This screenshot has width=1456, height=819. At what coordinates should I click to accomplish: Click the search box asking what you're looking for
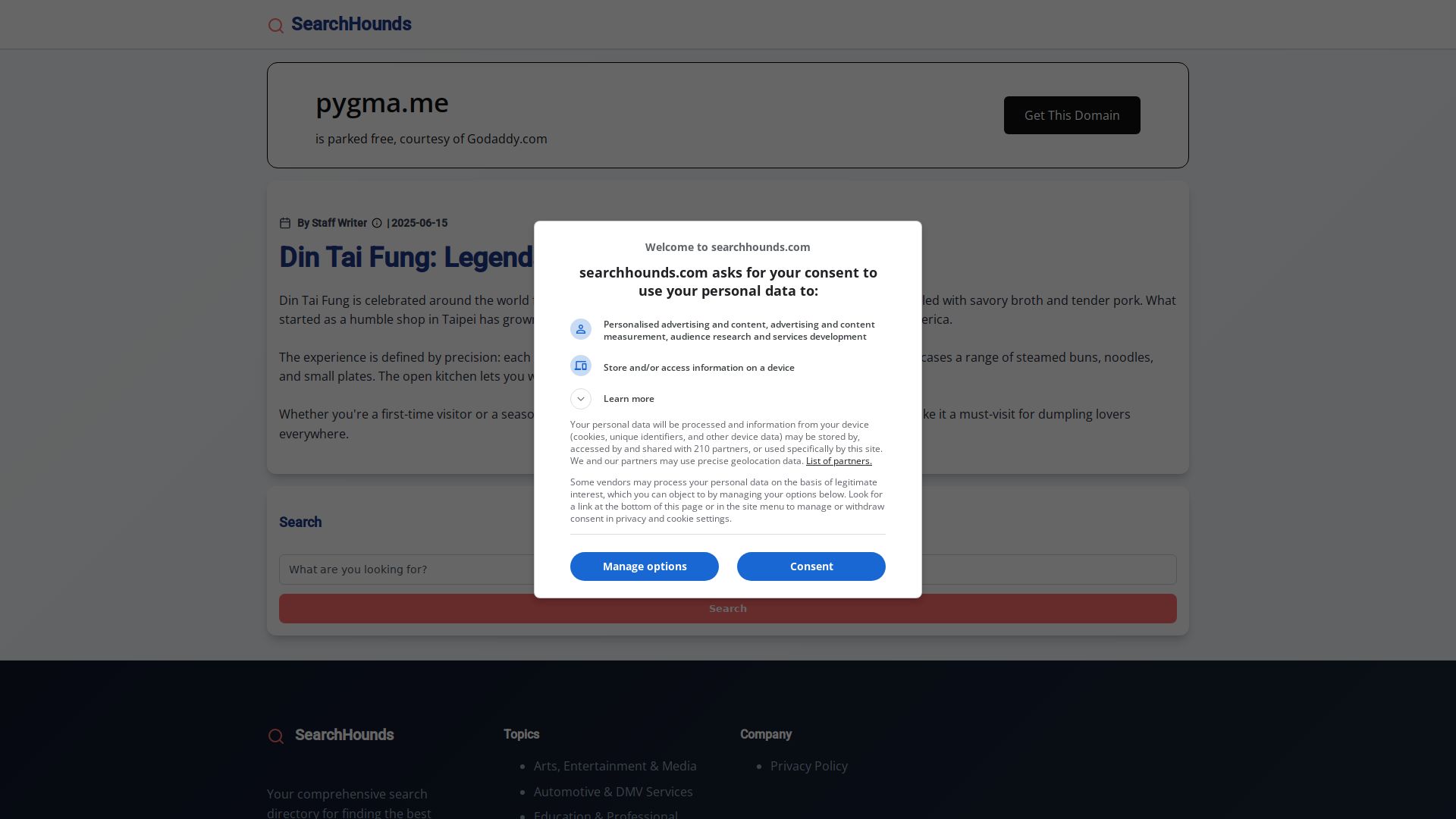pyautogui.click(x=728, y=570)
